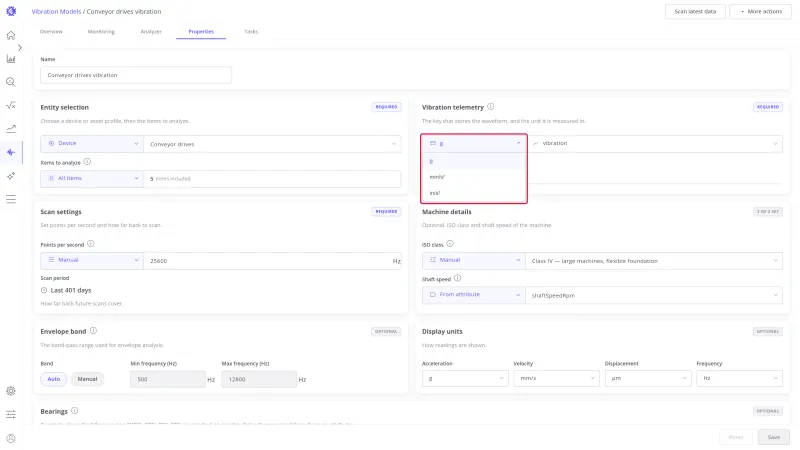Open the Device entity type dropdown
The width and height of the screenshot is (800, 450).
pos(92,144)
